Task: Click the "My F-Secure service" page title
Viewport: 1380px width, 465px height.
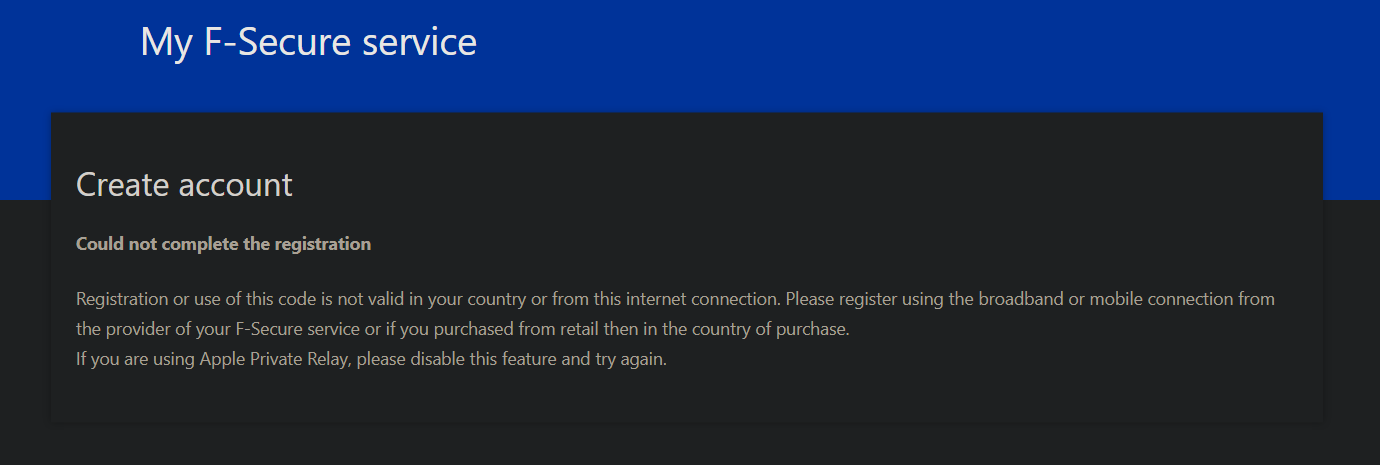Action: pos(308,42)
